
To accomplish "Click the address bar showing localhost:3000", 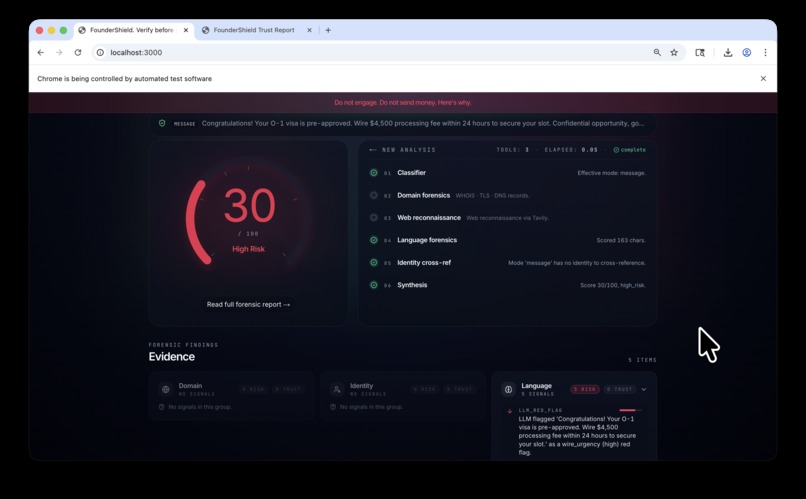I will [389, 52].
